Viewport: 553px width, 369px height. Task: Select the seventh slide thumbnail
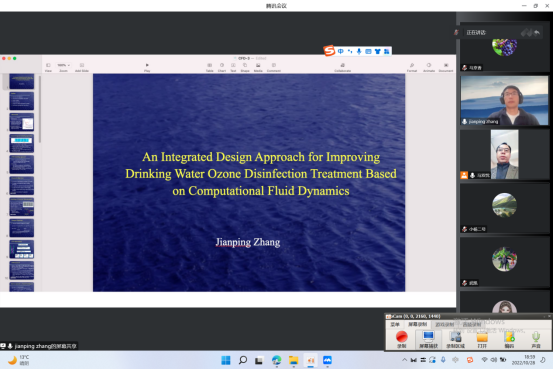point(22,207)
